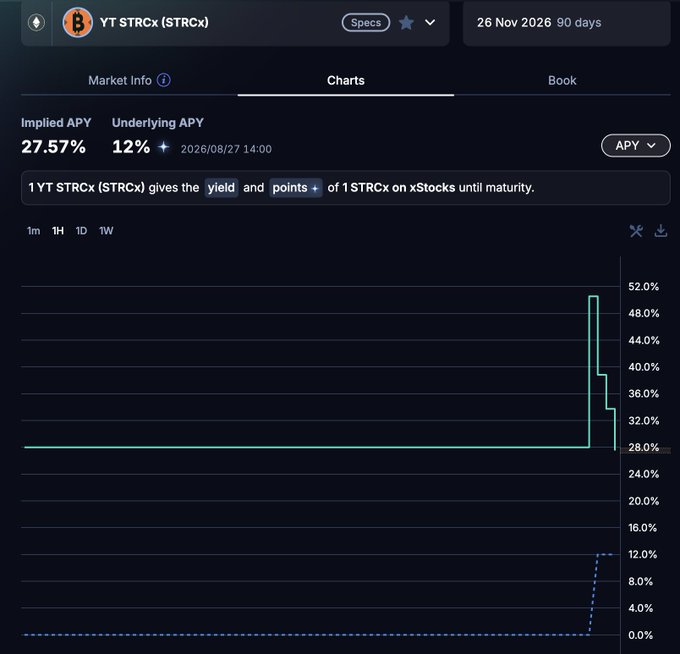Click the 0.0% axis label

[x=641, y=635]
